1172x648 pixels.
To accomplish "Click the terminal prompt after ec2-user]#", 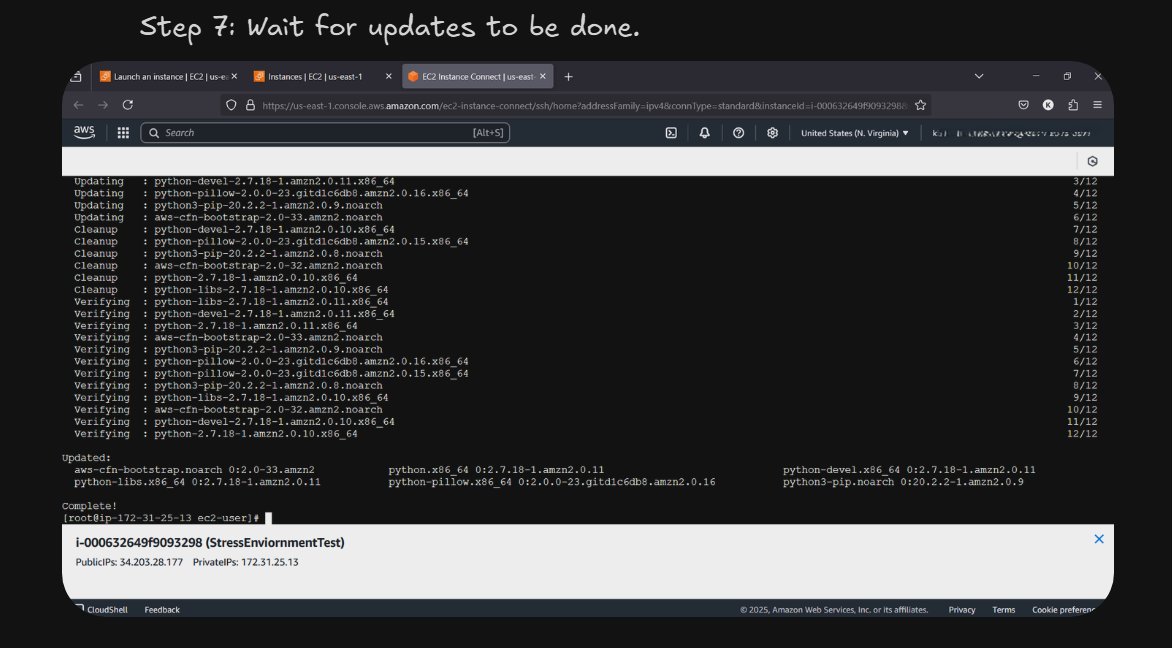I will click(x=268, y=518).
